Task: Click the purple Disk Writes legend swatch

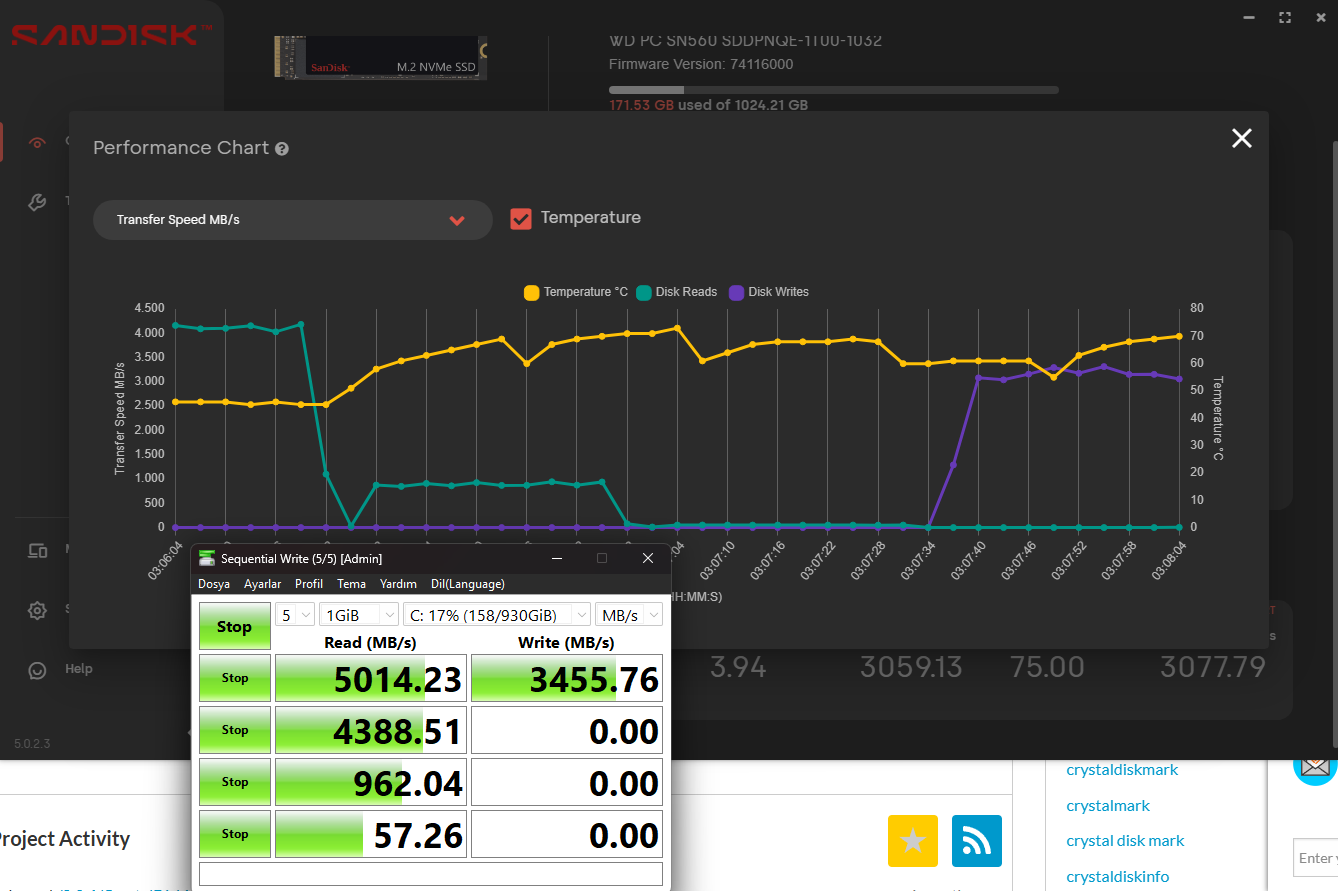Action: pyautogui.click(x=737, y=293)
